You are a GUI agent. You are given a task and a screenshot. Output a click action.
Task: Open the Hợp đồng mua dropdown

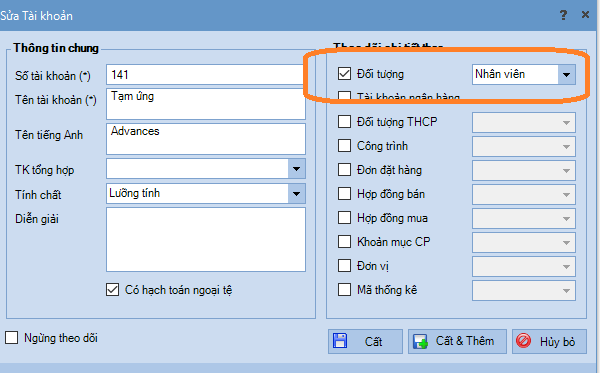[566, 218]
